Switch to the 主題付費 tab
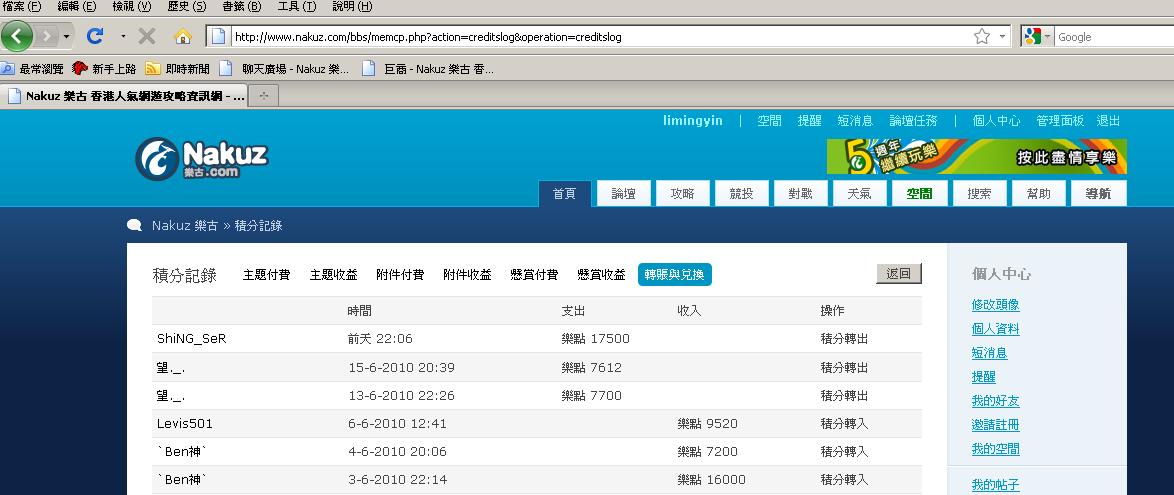This screenshot has height=495, width=1174. [266, 275]
